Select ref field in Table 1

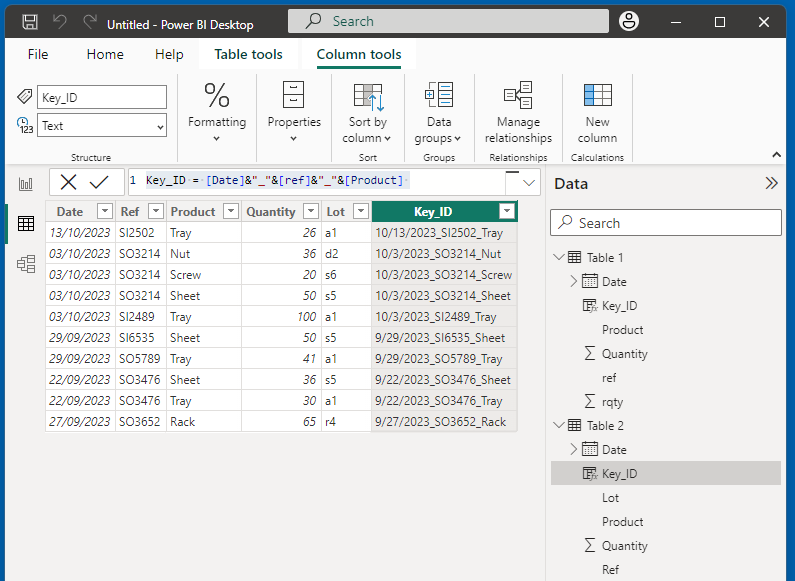[x=609, y=378]
